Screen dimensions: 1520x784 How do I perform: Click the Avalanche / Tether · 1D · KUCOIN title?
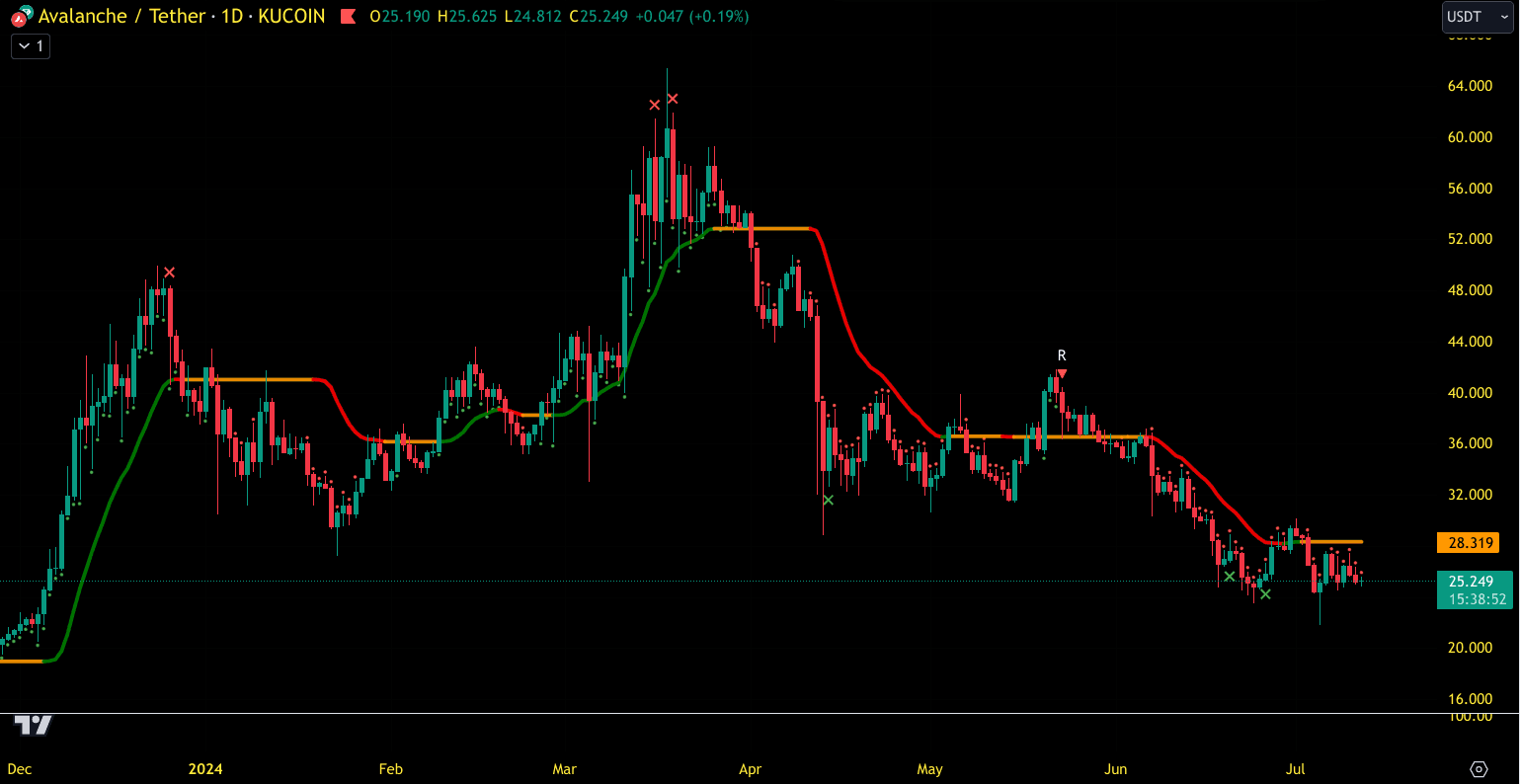pos(182,17)
